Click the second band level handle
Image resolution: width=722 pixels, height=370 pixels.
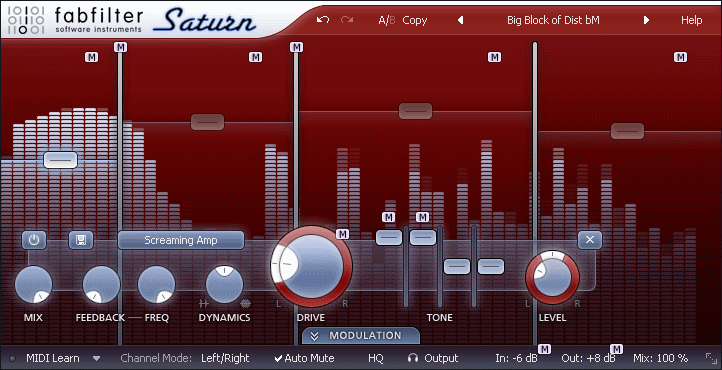click(208, 122)
